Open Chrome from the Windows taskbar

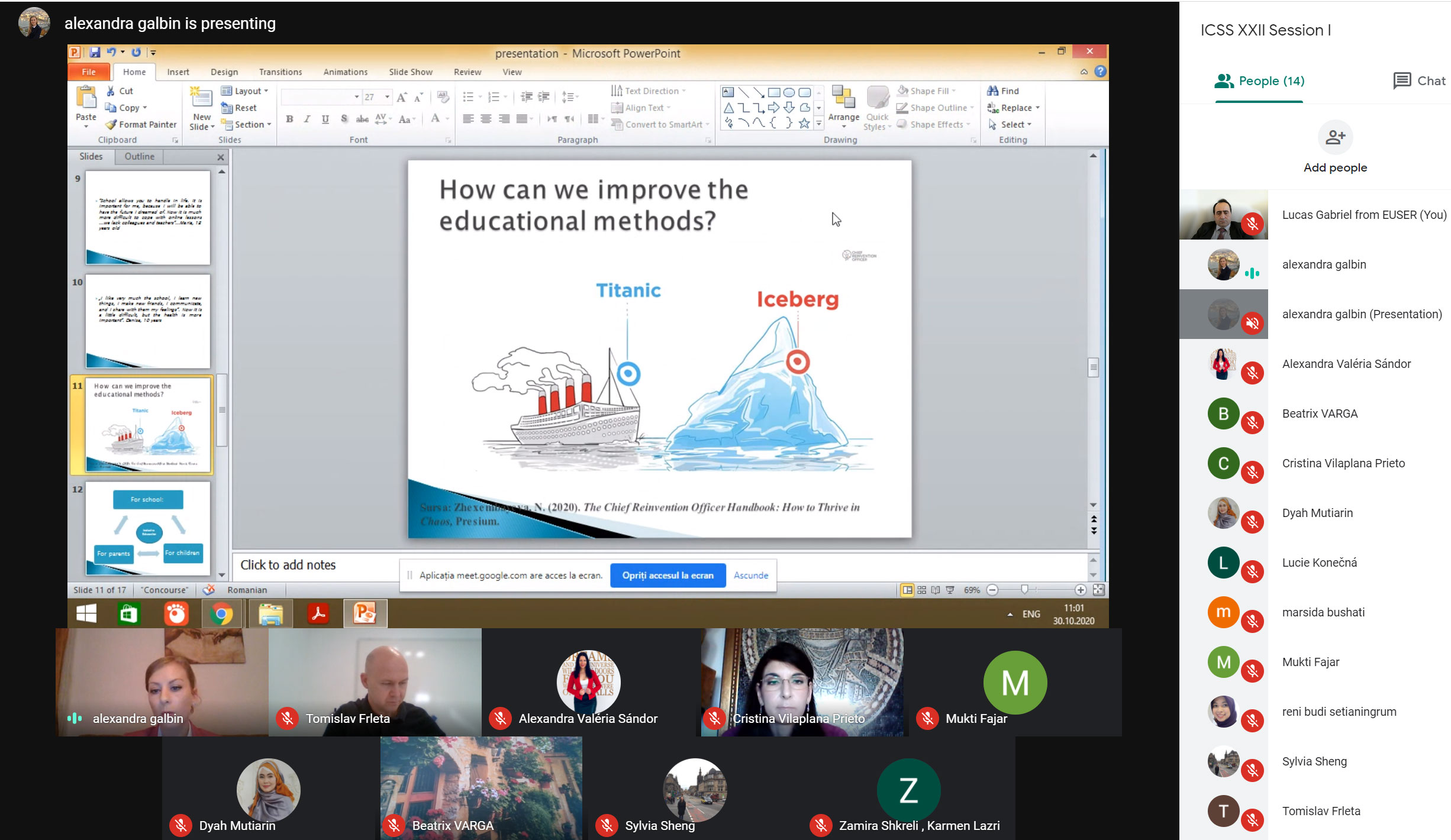point(221,614)
